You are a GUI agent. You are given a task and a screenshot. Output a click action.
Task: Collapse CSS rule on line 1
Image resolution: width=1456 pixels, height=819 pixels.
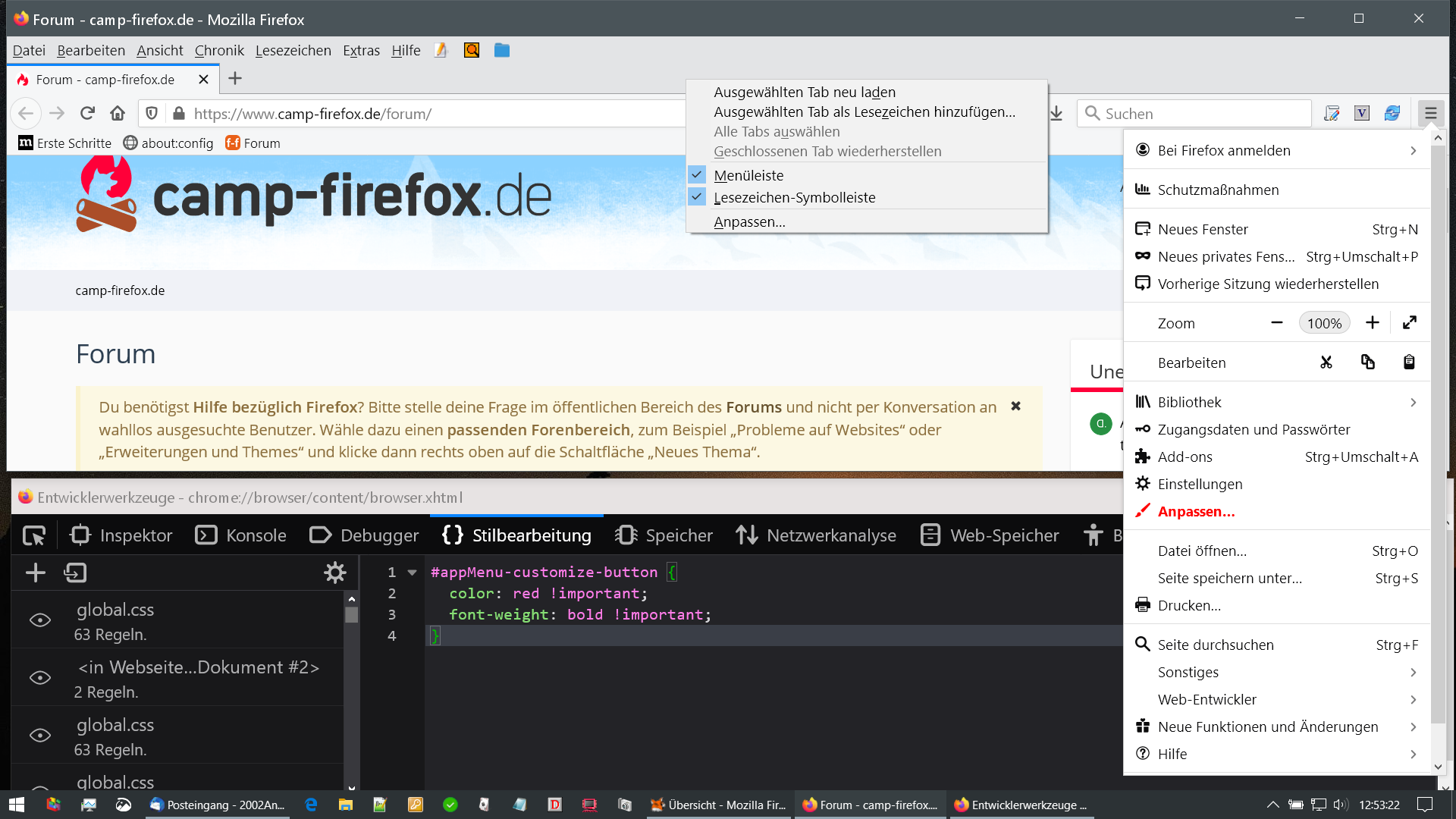click(413, 573)
